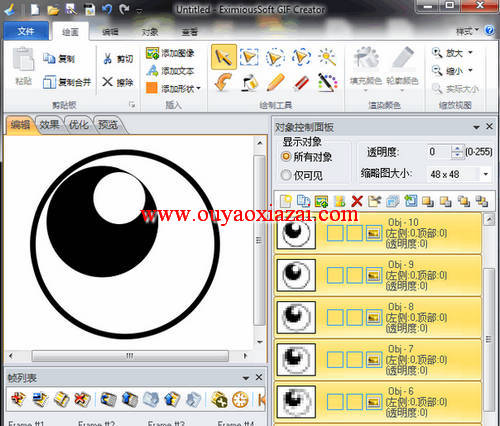The height and width of the screenshot is (426, 500).
Task: Select the orange pencil drawing tool
Action: [x=275, y=82]
